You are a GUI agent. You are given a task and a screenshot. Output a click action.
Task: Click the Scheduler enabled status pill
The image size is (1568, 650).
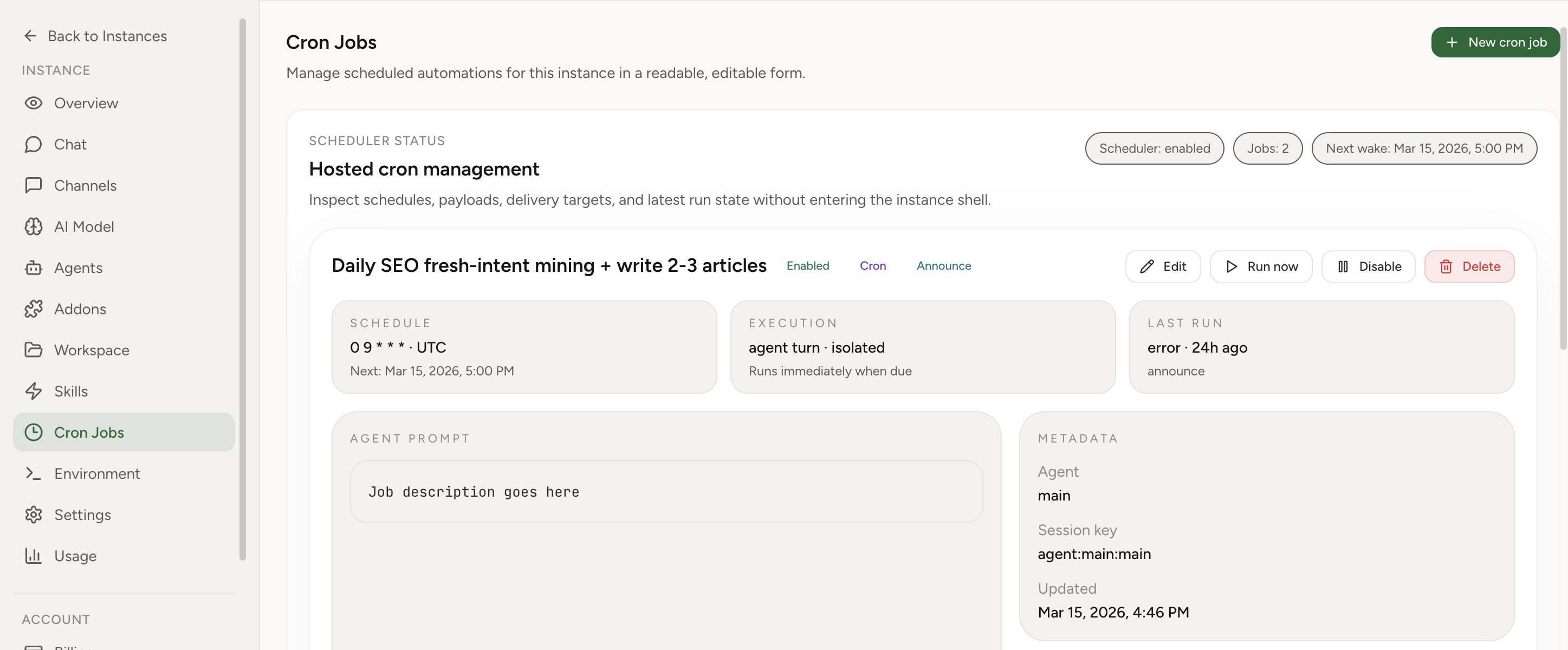tap(1154, 148)
